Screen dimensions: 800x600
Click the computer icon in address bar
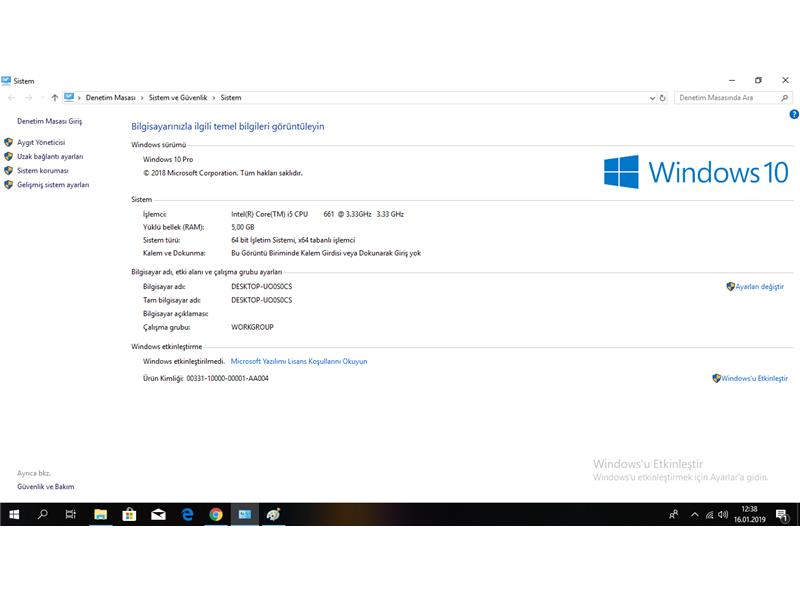point(69,97)
